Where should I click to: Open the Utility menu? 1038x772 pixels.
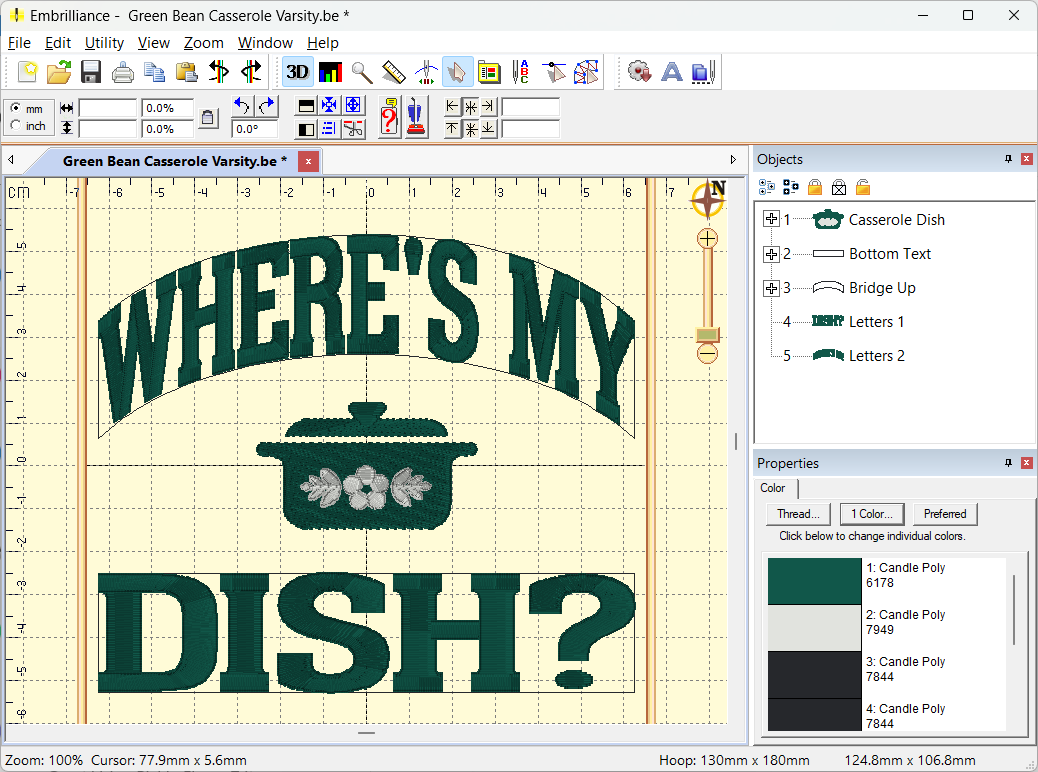[x=104, y=43]
